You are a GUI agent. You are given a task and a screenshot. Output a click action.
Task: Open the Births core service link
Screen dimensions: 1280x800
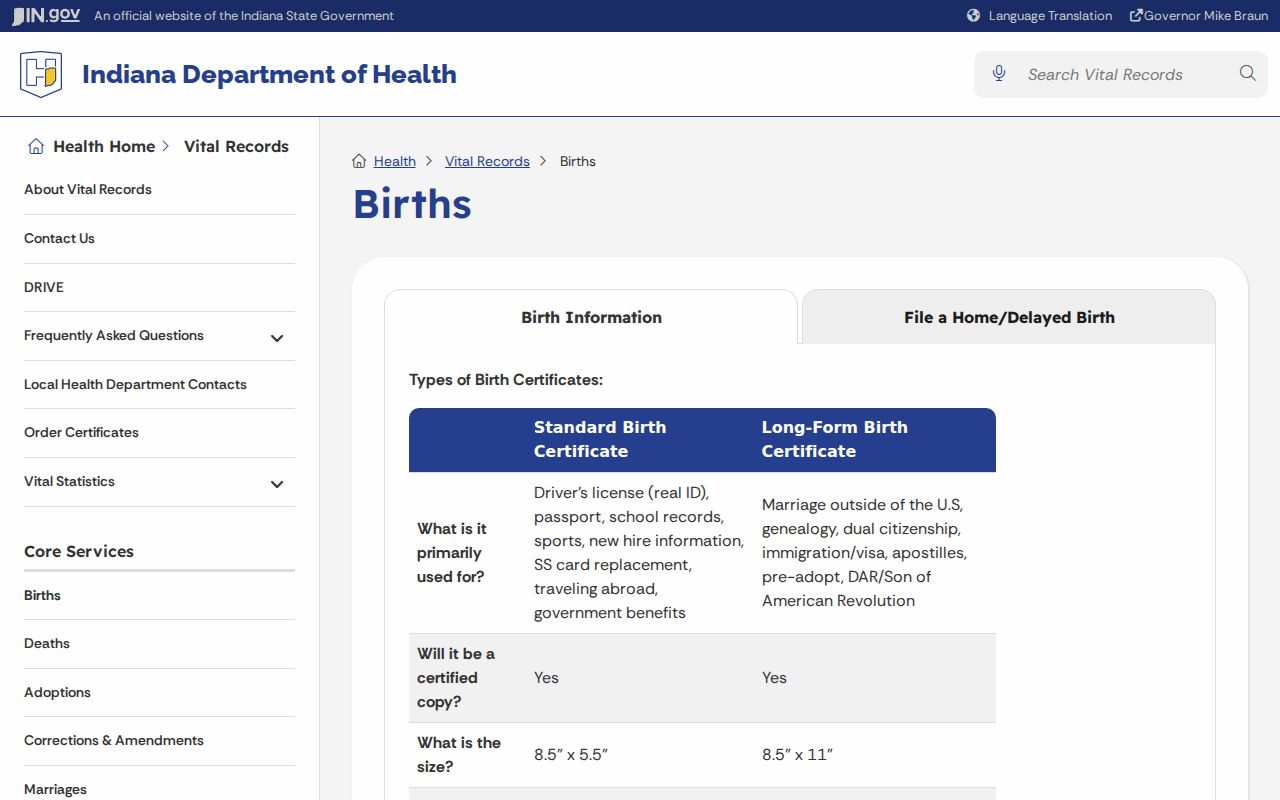pyautogui.click(x=42, y=595)
